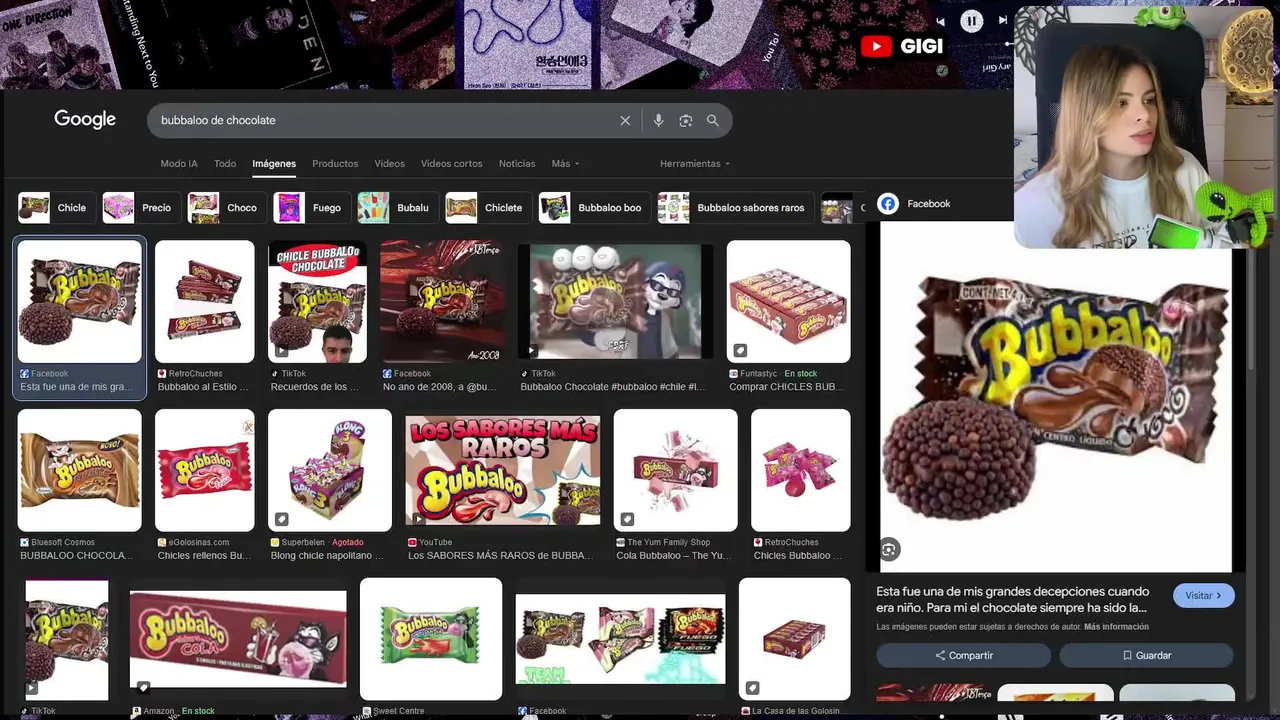Open the RetroChuches Bubbaloo al Estilo thumbnail

205,301
